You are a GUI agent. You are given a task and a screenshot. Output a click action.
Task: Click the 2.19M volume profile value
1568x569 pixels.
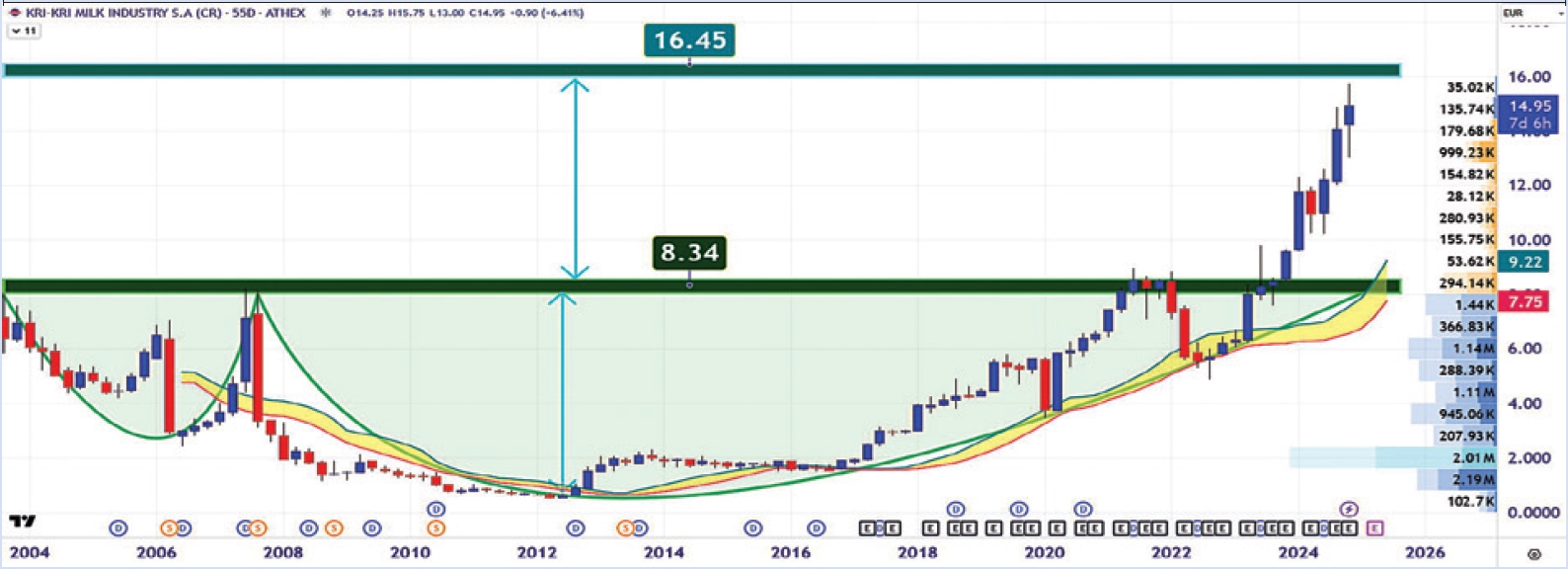click(1473, 479)
